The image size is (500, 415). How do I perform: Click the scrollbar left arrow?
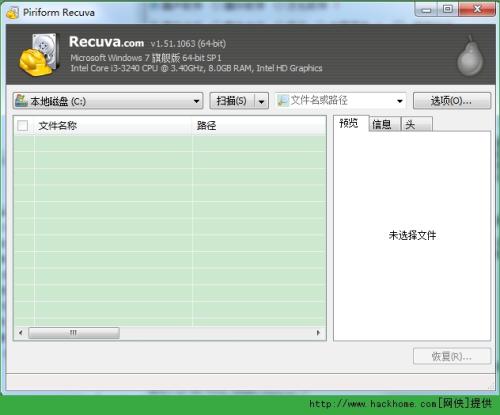pyautogui.click(x=21, y=333)
